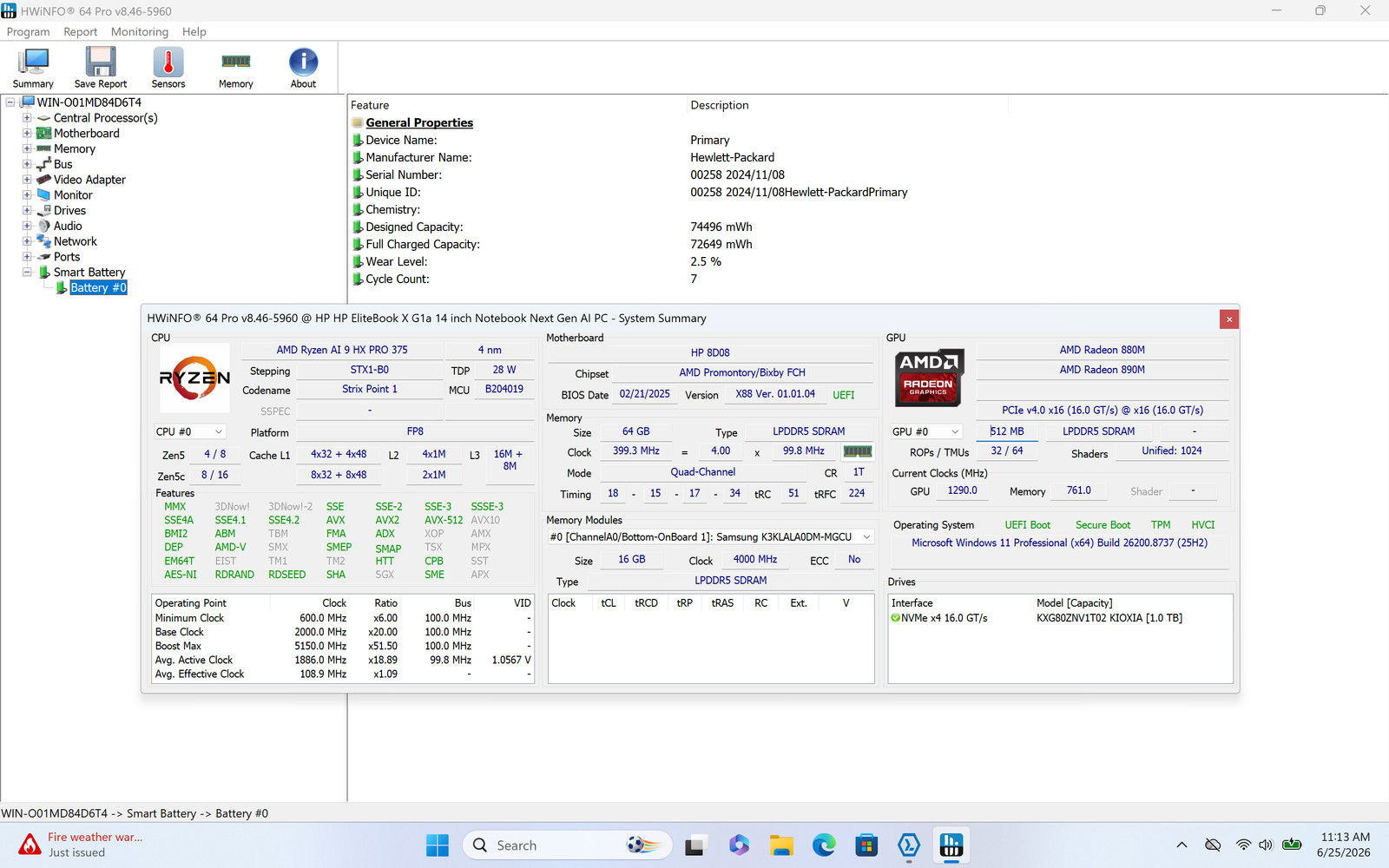1389x868 pixels.
Task: Open the Report menu
Action: [x=80, y=32]
